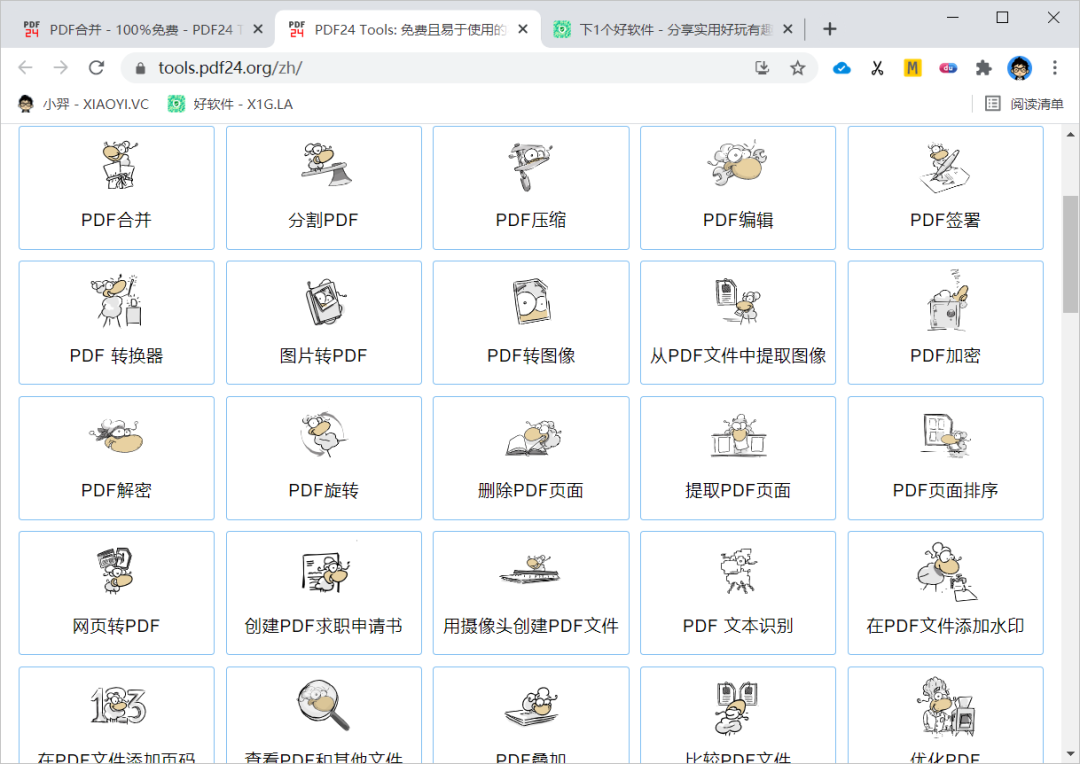Open the PDF叠加 overlay tool icon

click(531, 707)
